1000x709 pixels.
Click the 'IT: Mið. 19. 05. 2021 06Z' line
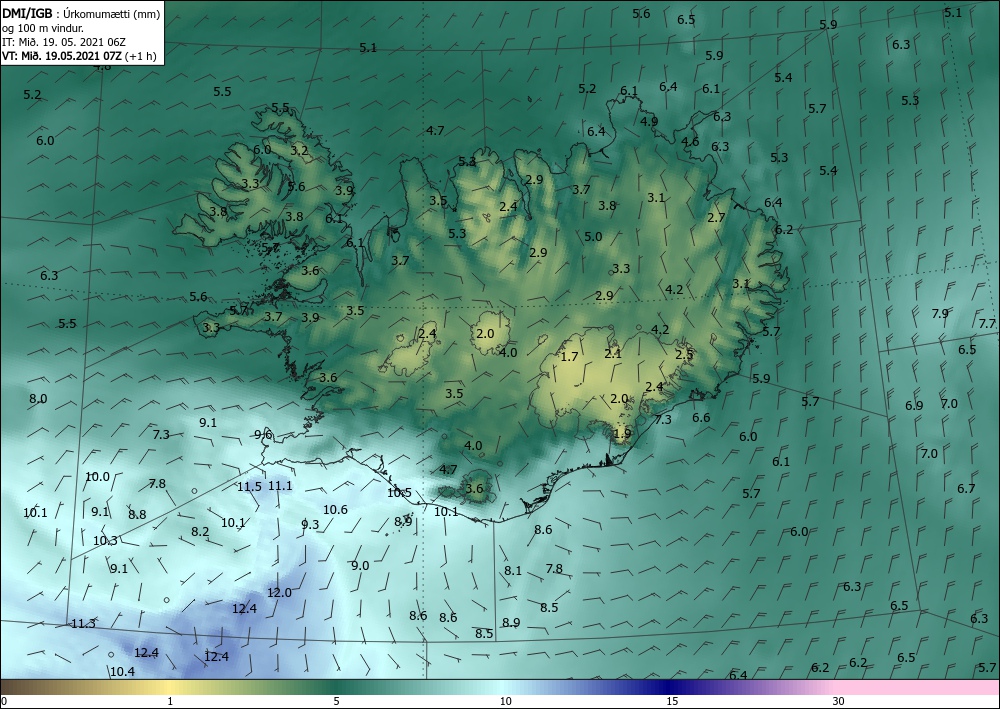pyautogui.click(x=64, y=42)
